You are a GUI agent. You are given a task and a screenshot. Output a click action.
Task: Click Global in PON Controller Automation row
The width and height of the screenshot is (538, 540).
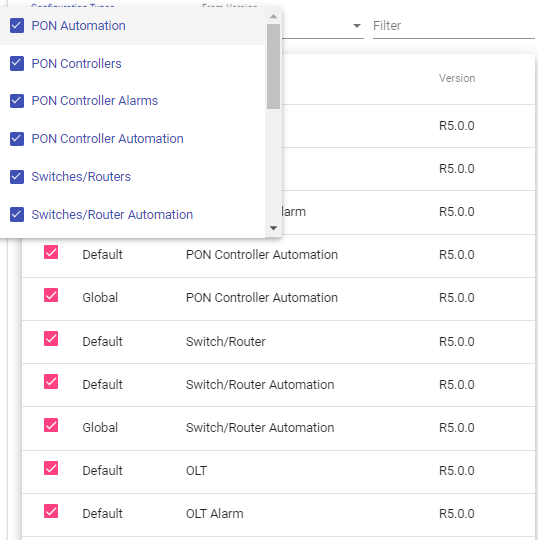pyautogui.click(x=100, y=298)
